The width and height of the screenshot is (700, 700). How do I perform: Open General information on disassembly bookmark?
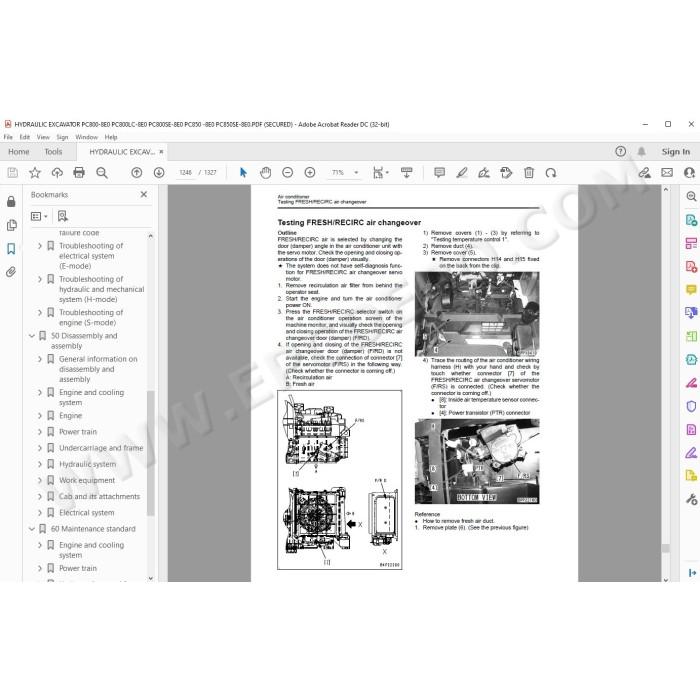[98, 369]
